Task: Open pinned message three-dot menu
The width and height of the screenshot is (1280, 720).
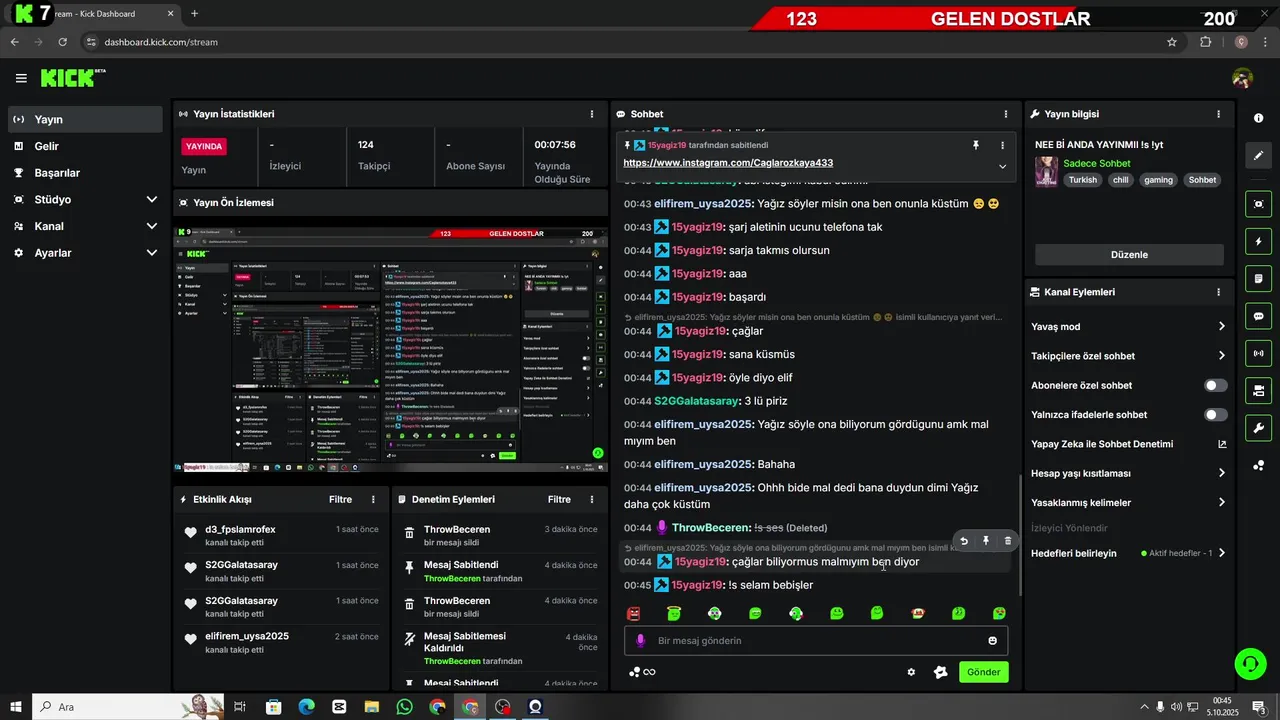Action: 1002,146
